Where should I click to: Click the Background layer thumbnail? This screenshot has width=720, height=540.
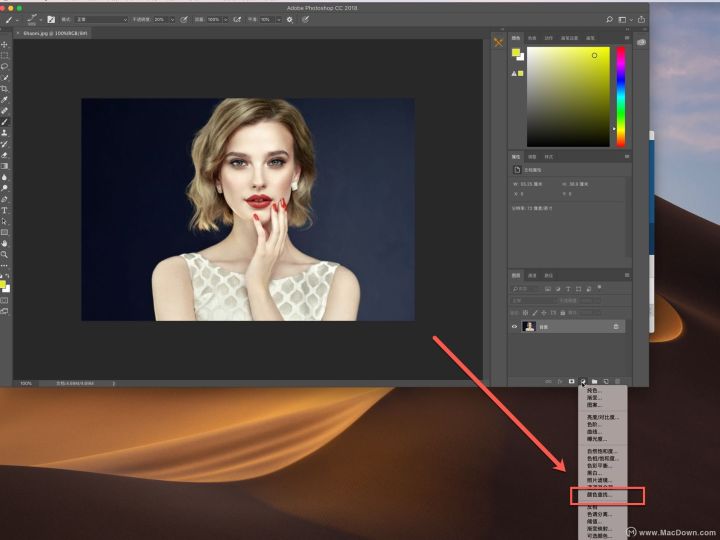tap(529, 326)
